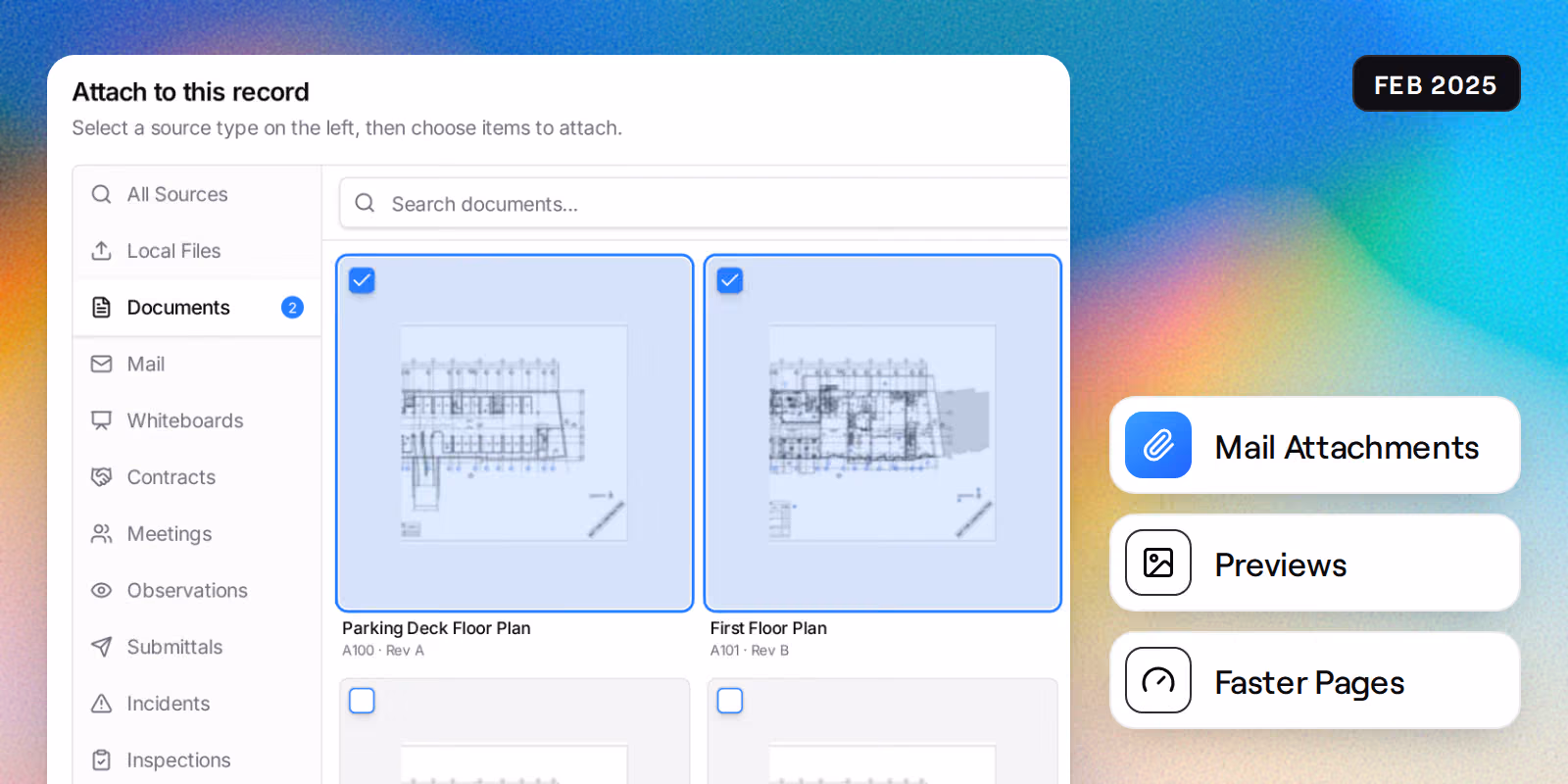
Task: Select the Local Files source type
Action: coord(197,251)
